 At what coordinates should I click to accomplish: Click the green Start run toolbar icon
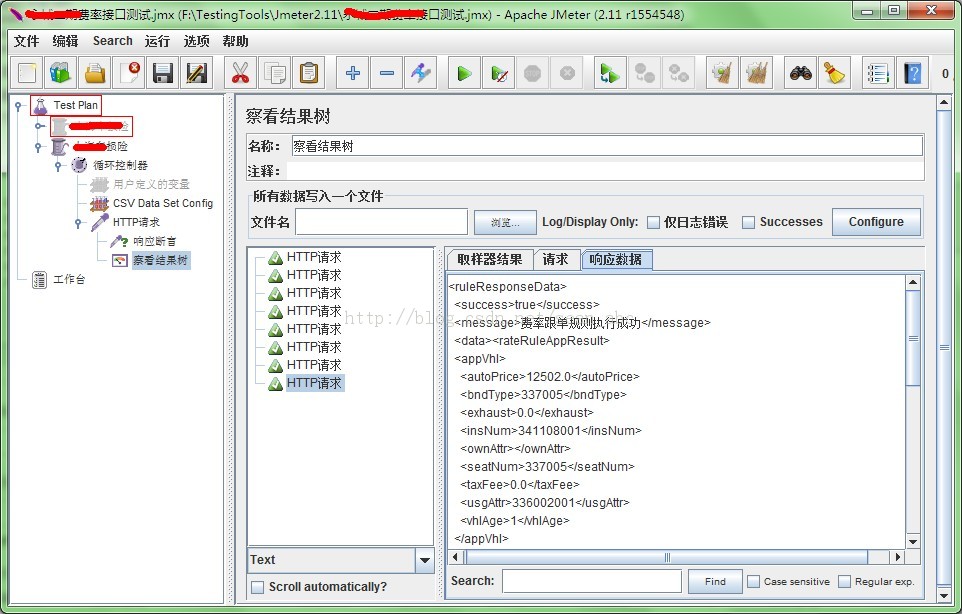pos(464,73)
